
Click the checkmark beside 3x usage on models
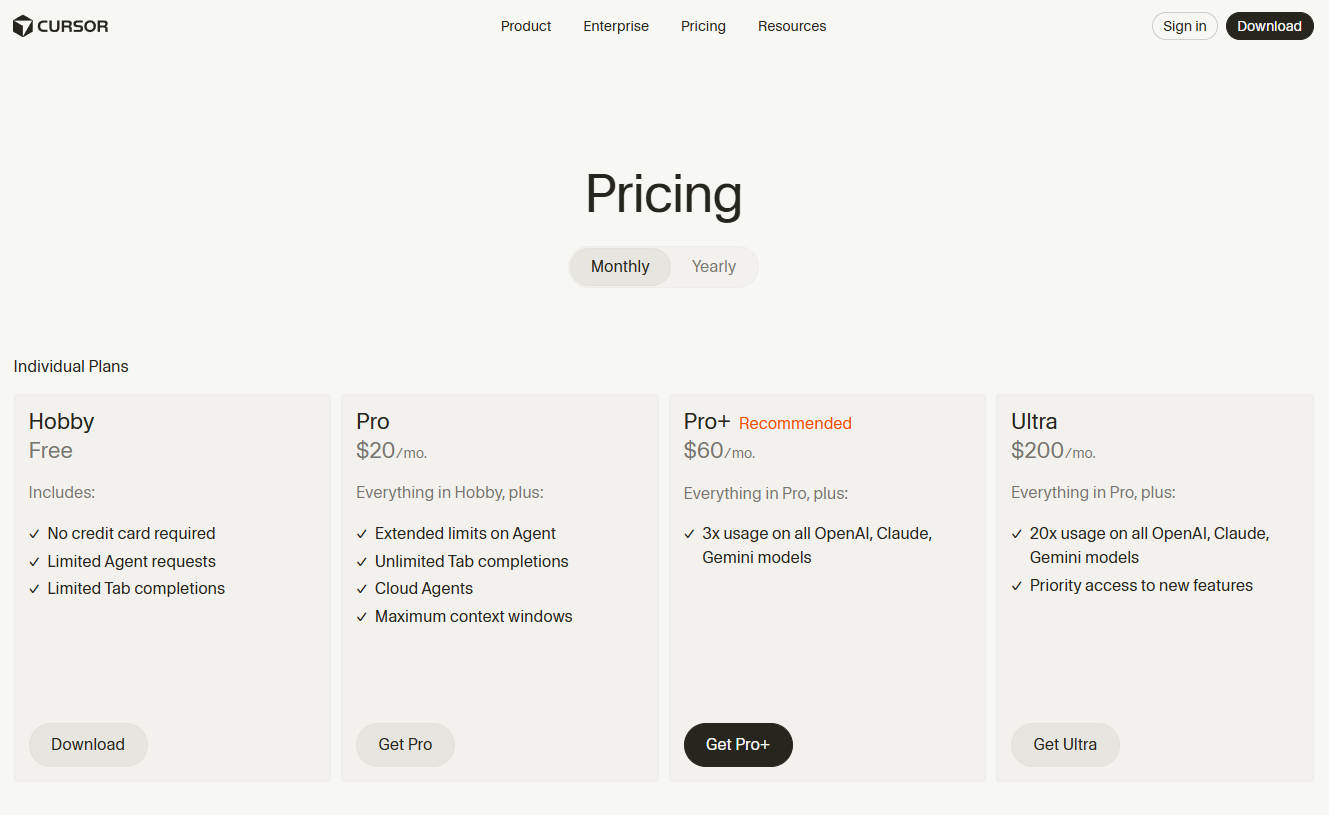688,533
